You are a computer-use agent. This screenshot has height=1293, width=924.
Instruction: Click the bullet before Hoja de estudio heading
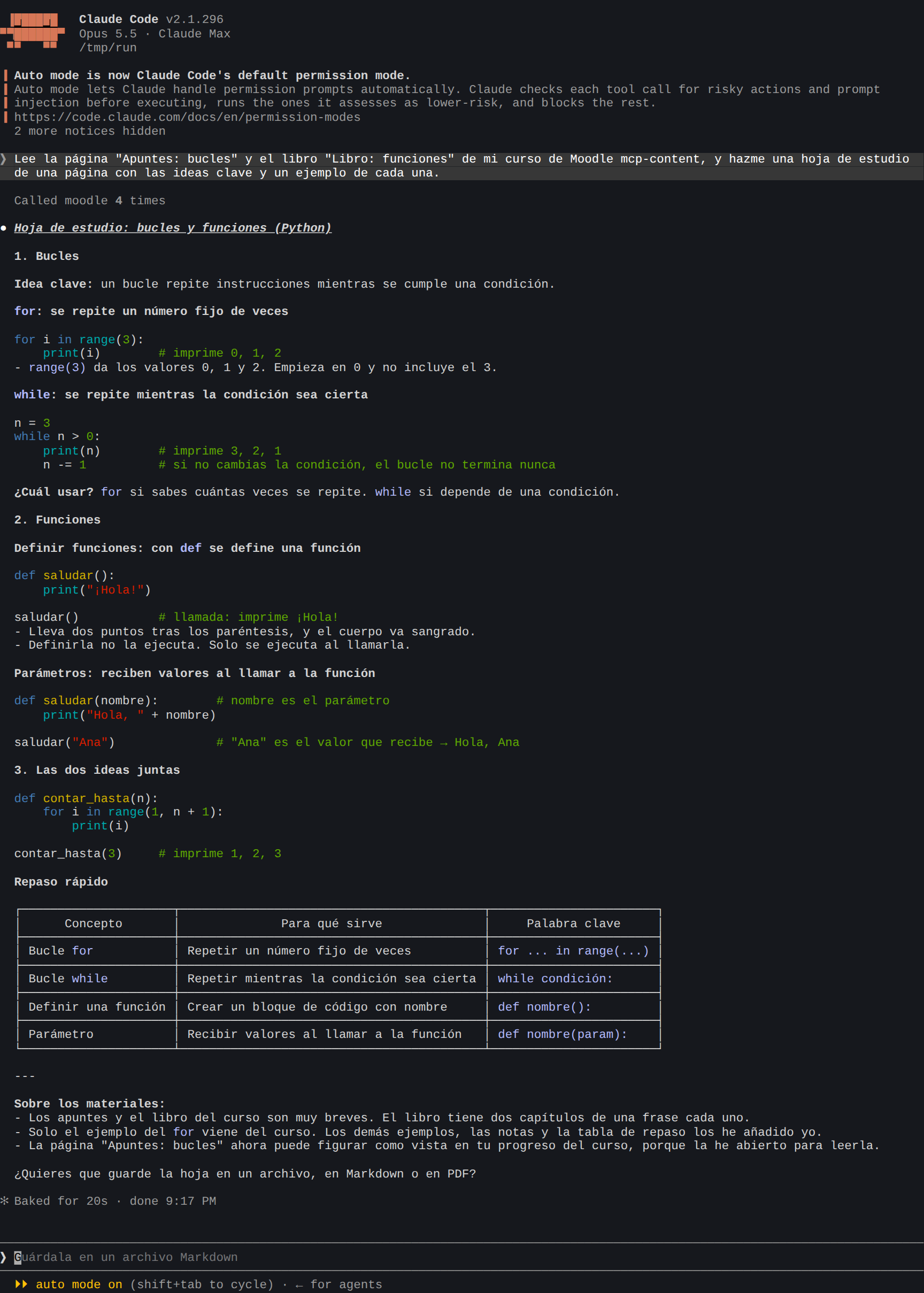(3, 228)
